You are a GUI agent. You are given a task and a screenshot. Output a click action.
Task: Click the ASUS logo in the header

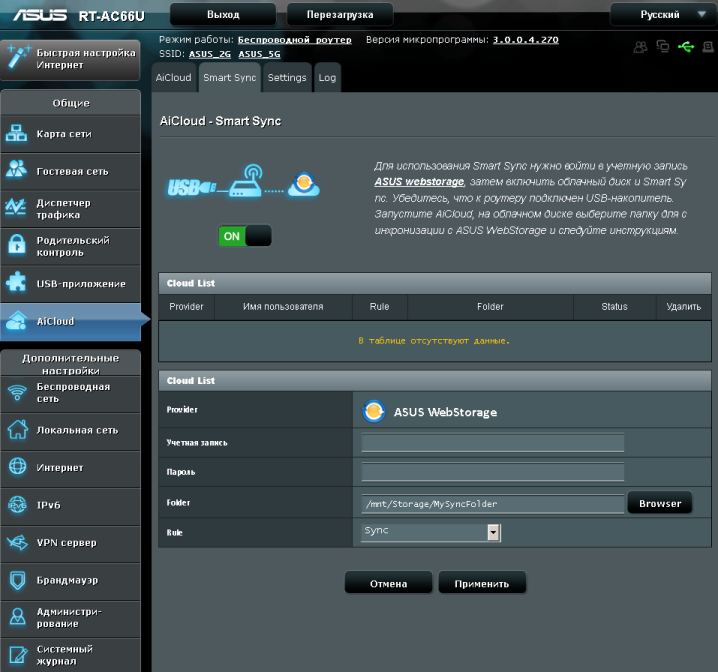pos(40,15)
